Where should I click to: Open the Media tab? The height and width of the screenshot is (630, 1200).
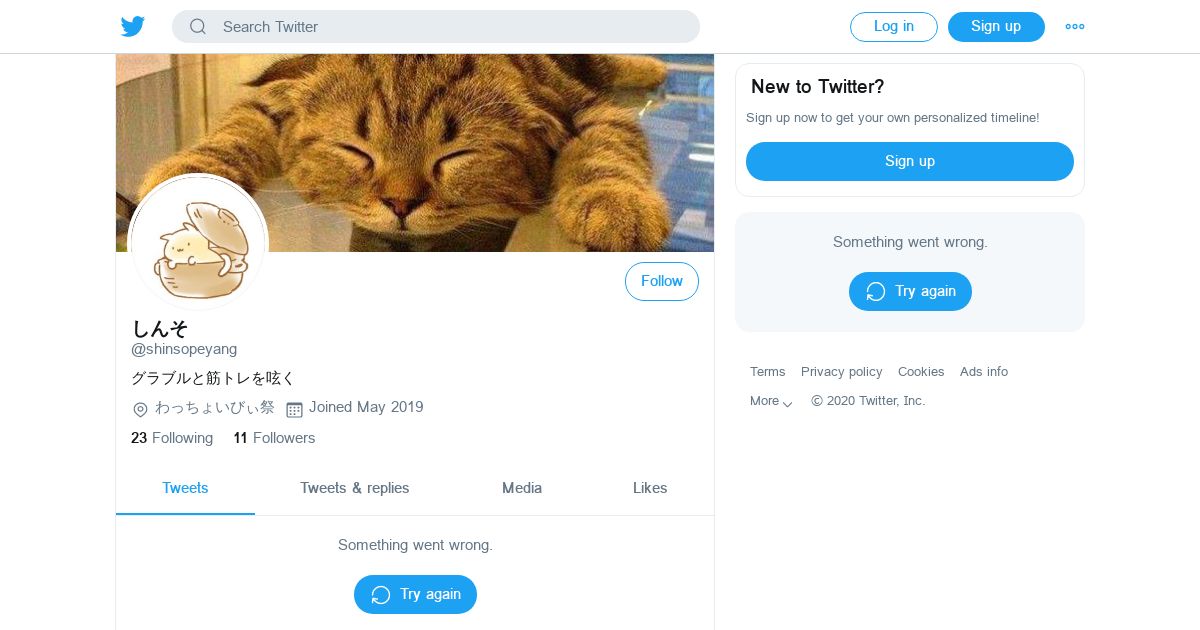[x=522, y=488]
